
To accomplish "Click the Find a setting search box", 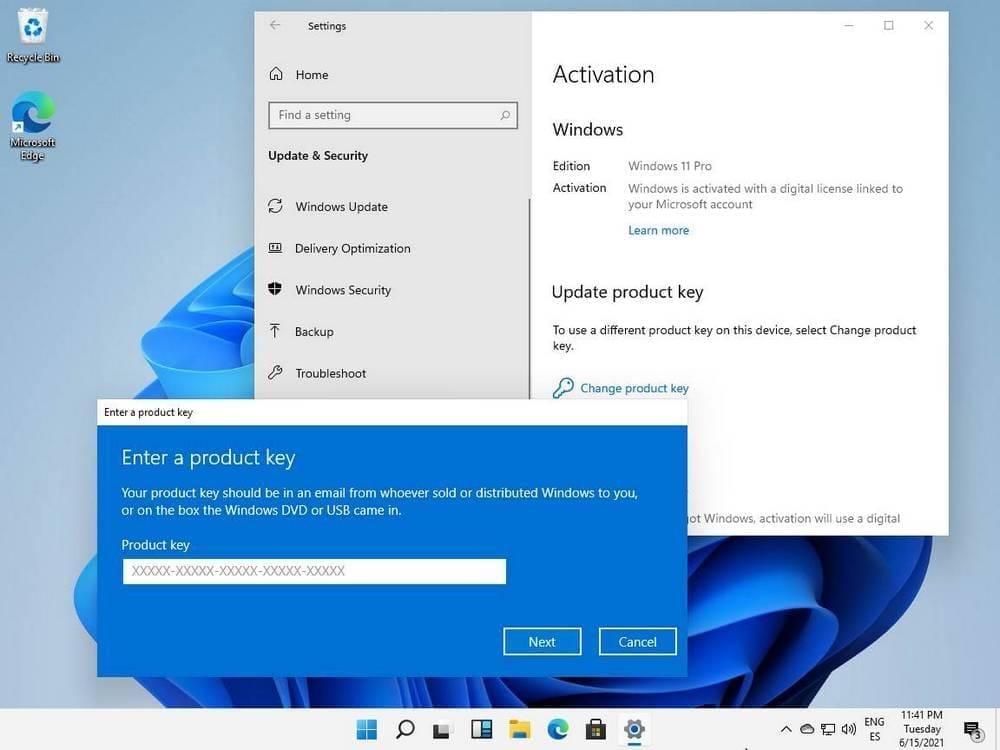I will (x=393, y=115).
